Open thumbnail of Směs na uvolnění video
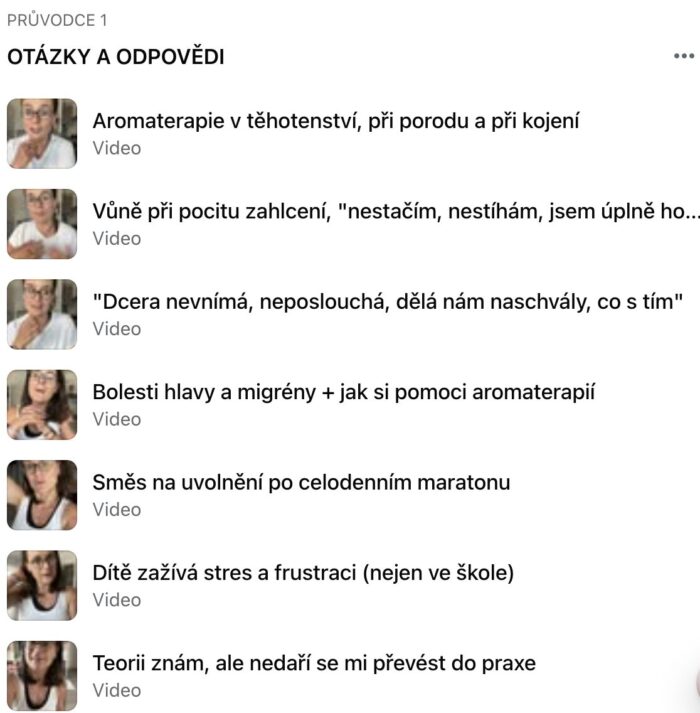 point(42,495)
